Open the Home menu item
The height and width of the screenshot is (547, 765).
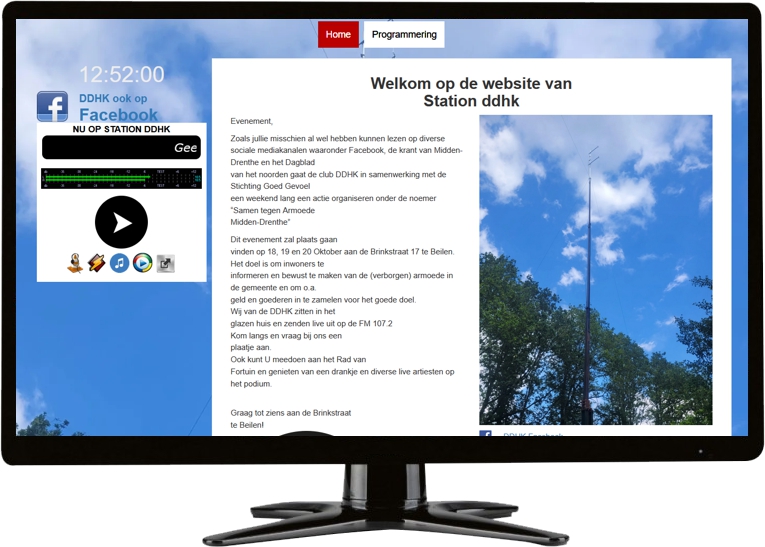coord(338,35)
